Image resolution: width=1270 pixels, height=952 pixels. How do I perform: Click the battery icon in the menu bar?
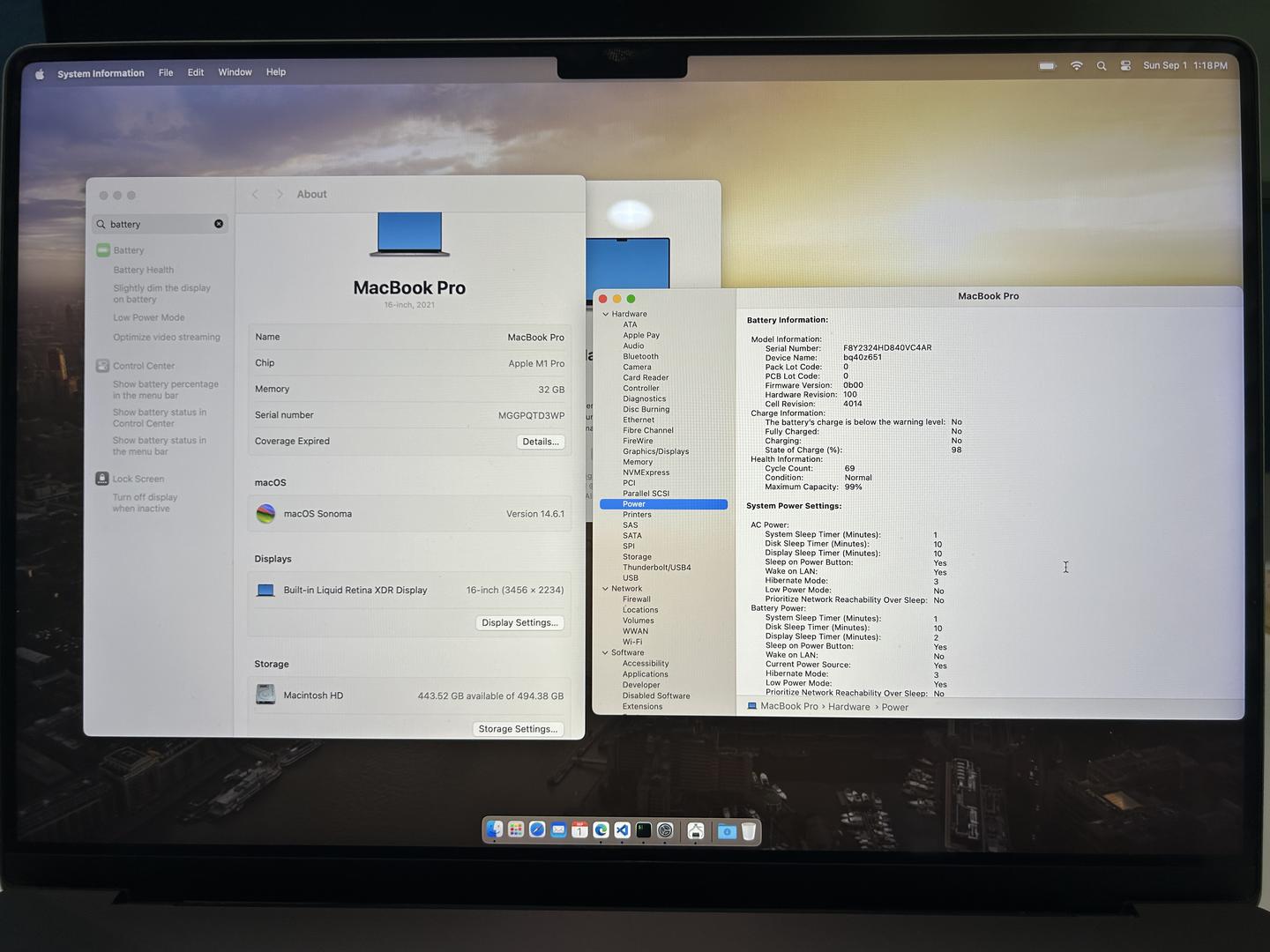coord(1047,66)
